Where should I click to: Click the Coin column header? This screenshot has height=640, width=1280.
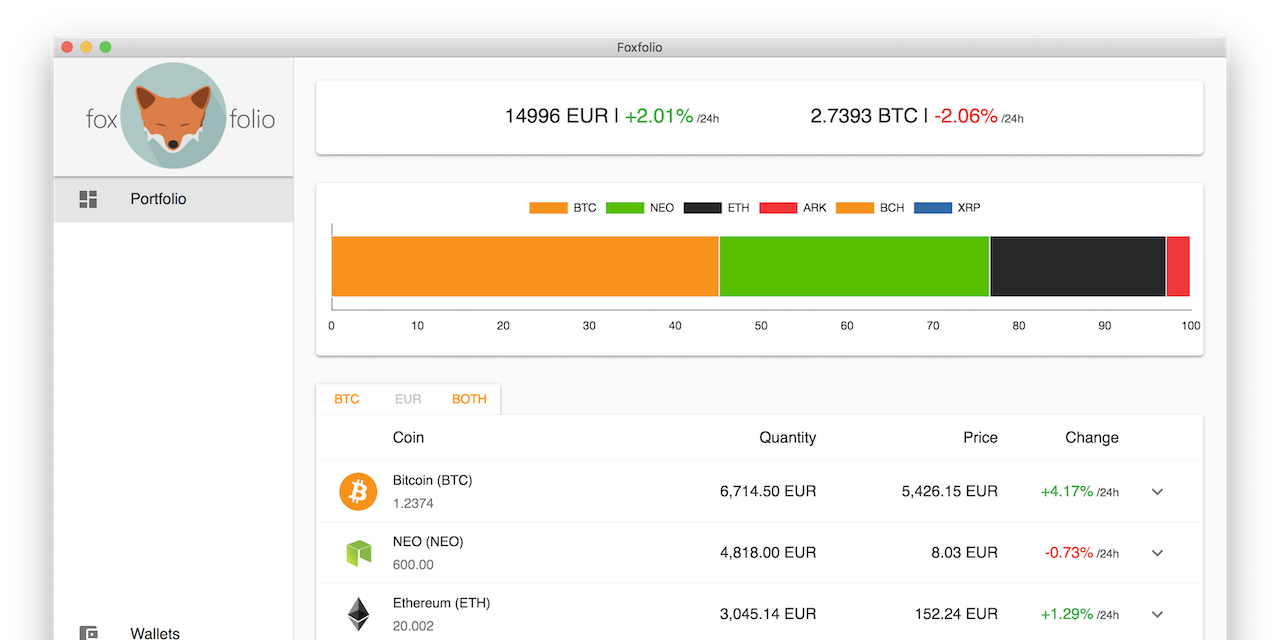(408, 437)
